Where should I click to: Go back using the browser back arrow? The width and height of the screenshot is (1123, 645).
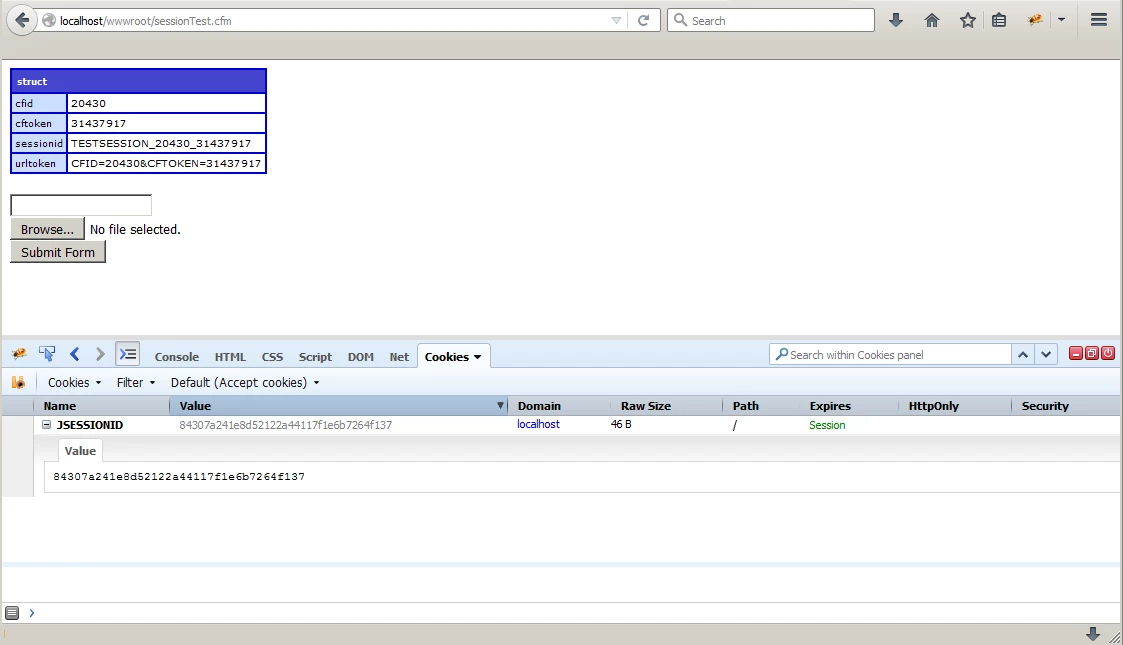pyautogui.click(x=22, y=20)
